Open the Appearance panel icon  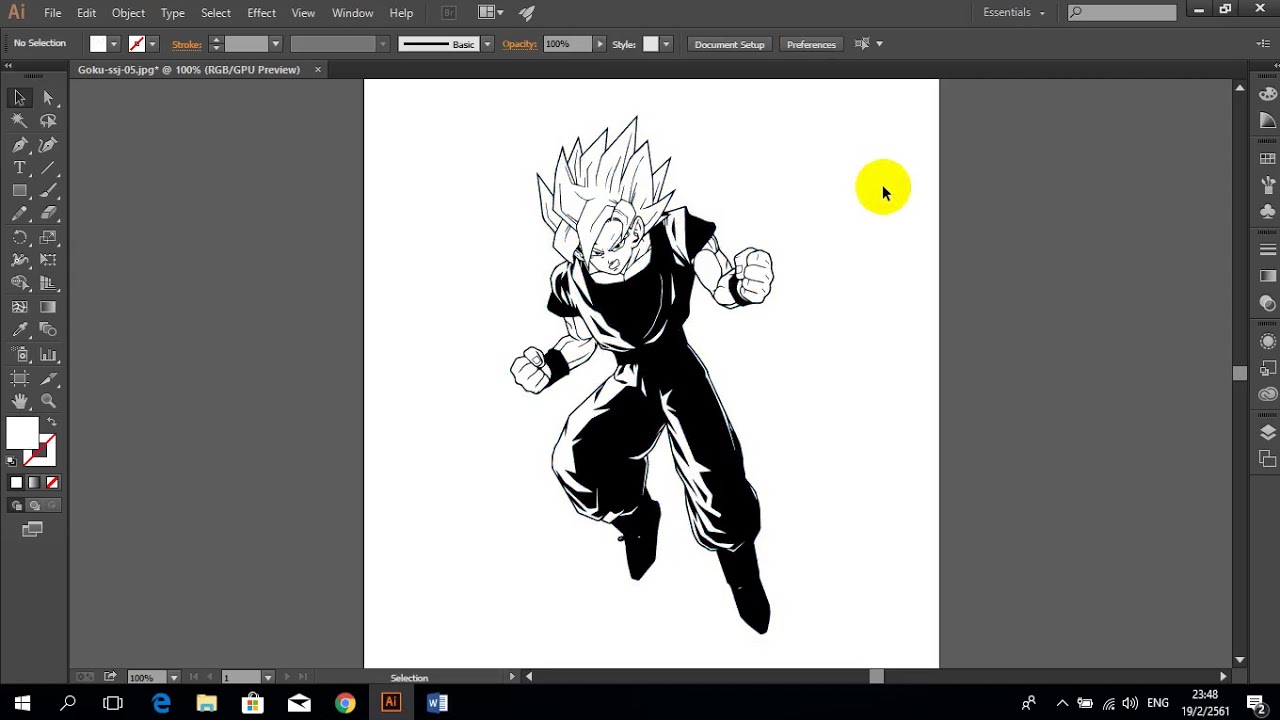pos(1268,341)
